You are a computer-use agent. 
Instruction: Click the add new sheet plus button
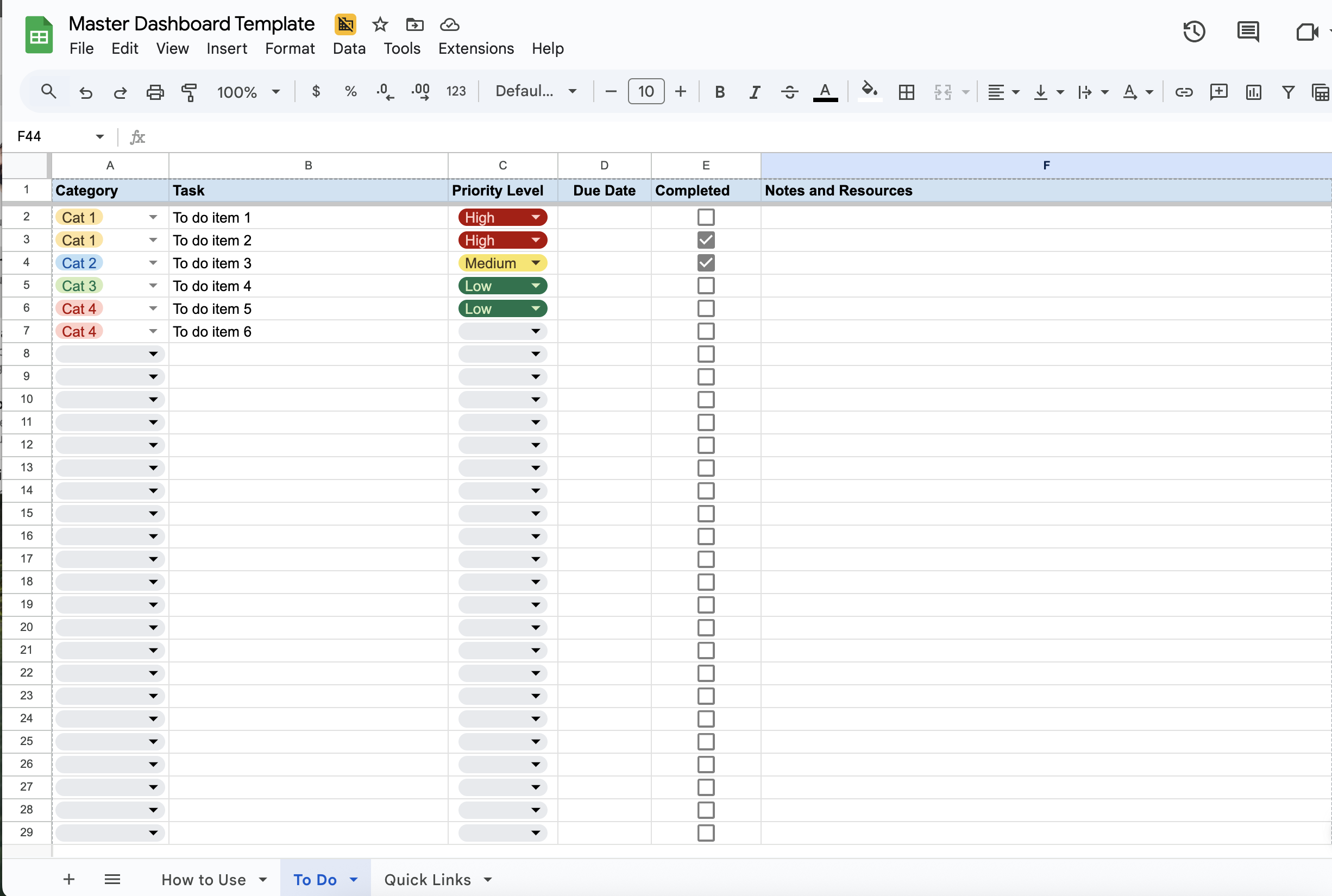(68, 879)
